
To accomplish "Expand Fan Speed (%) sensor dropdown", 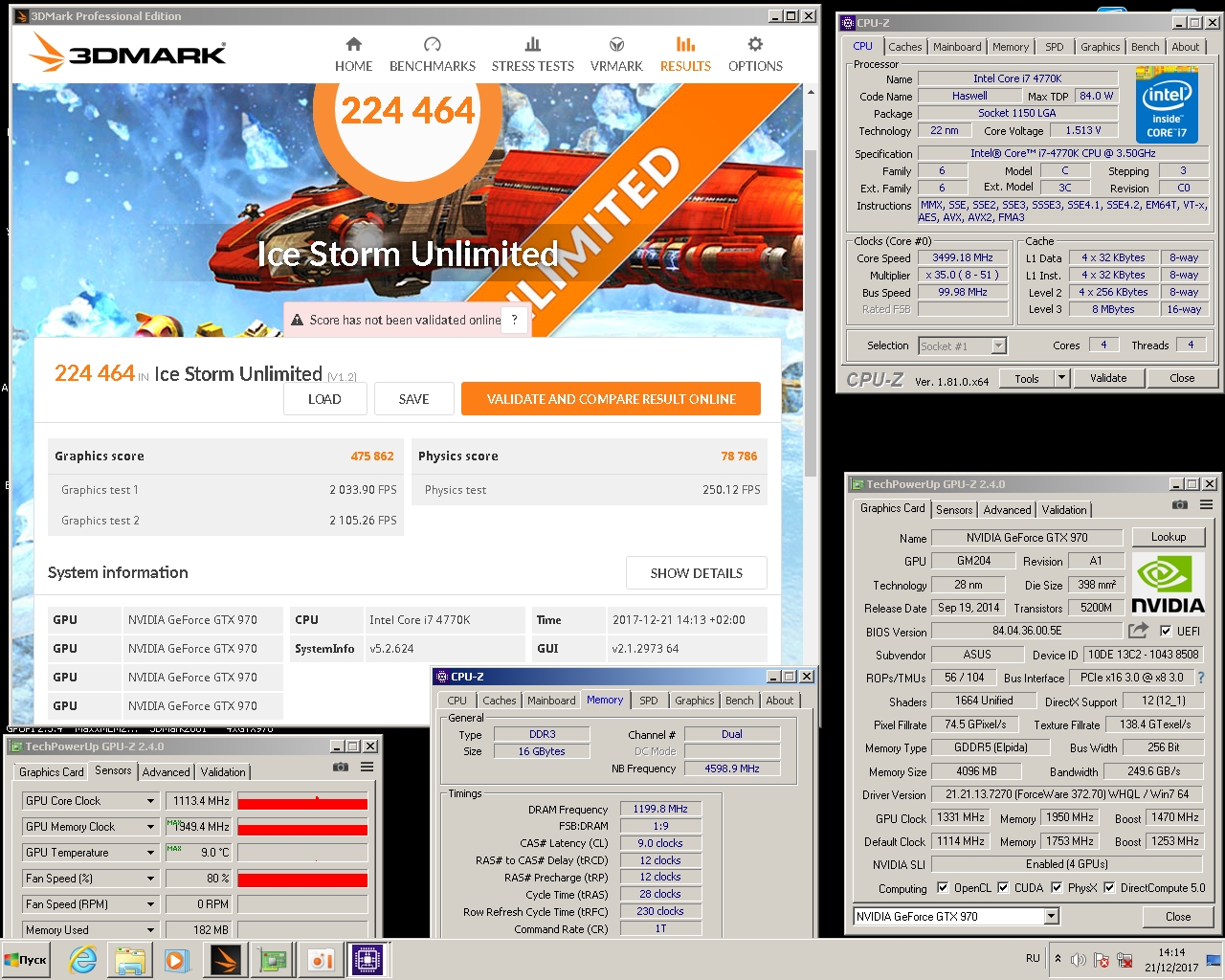I will [150, 879].
